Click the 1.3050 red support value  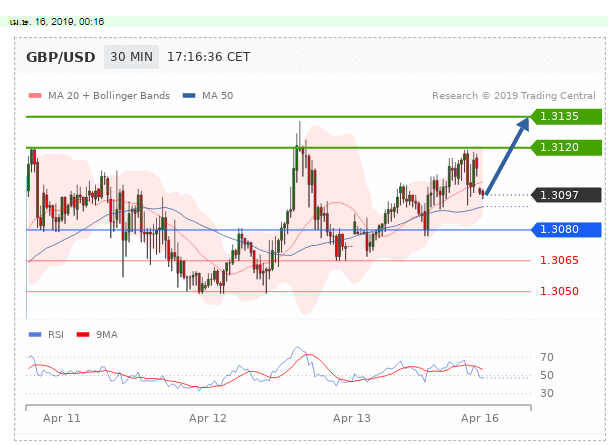coord(559,291)
